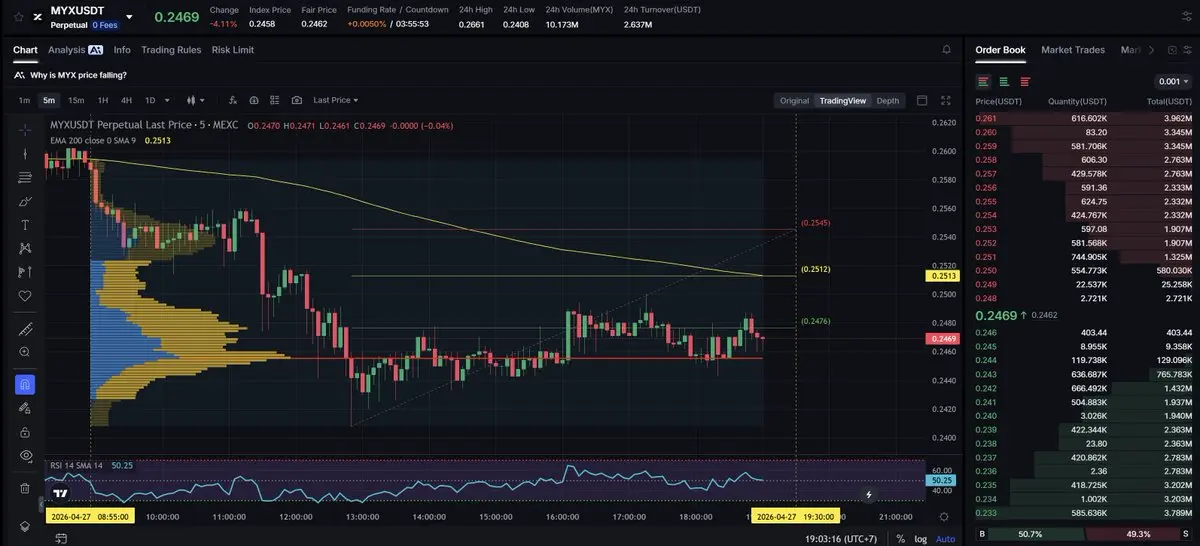1200x546 pixels.
Task: Switch to the Market Trades tab
Action: [x=1073, y=50]
